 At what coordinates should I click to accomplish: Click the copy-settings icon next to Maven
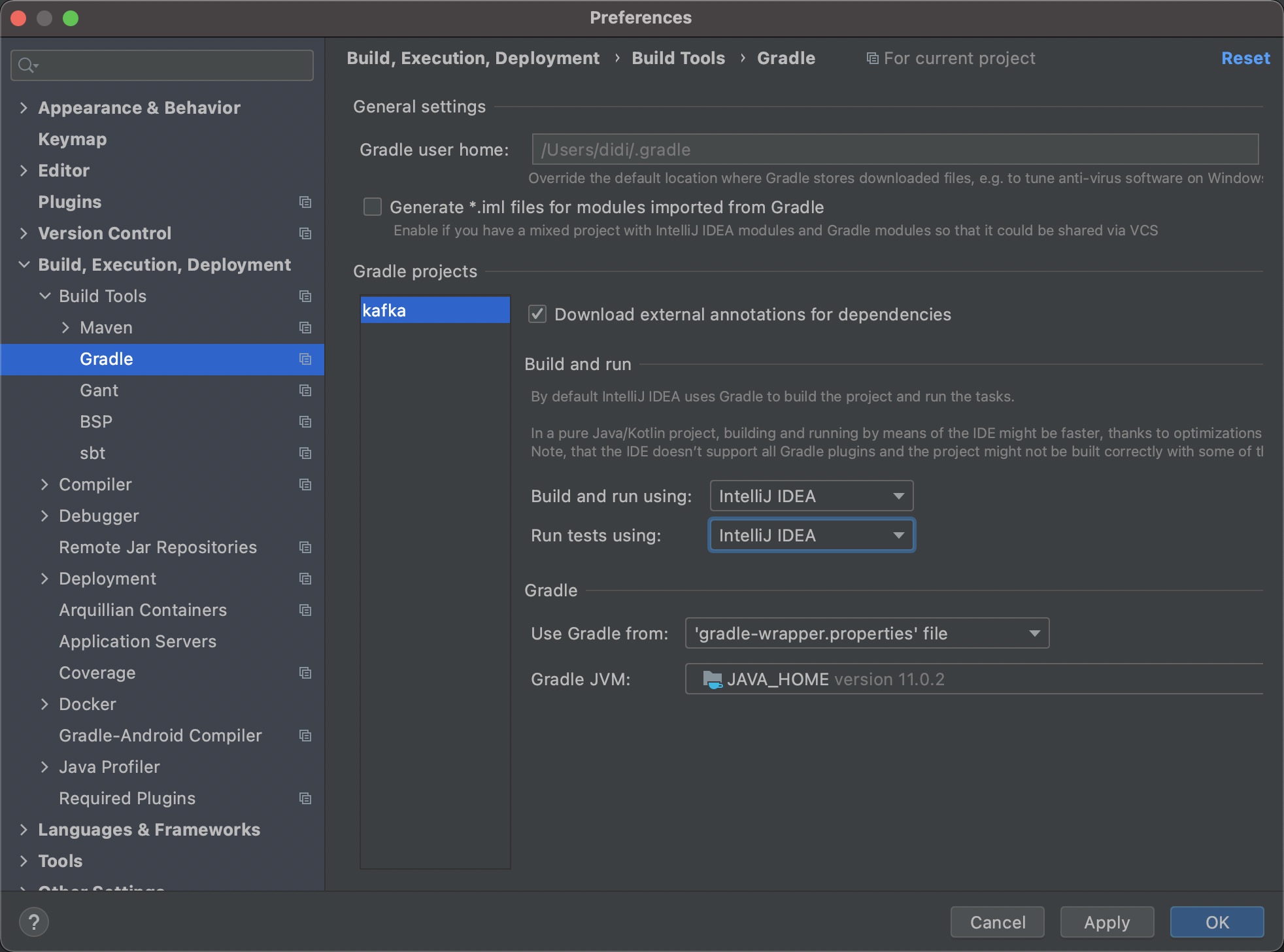click(305, 328)
